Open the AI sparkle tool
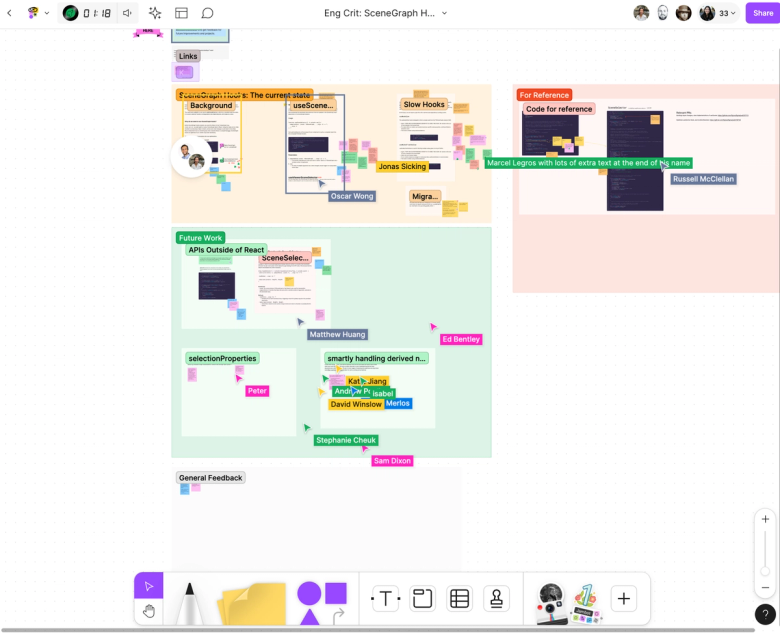 (x=155, y=13)
